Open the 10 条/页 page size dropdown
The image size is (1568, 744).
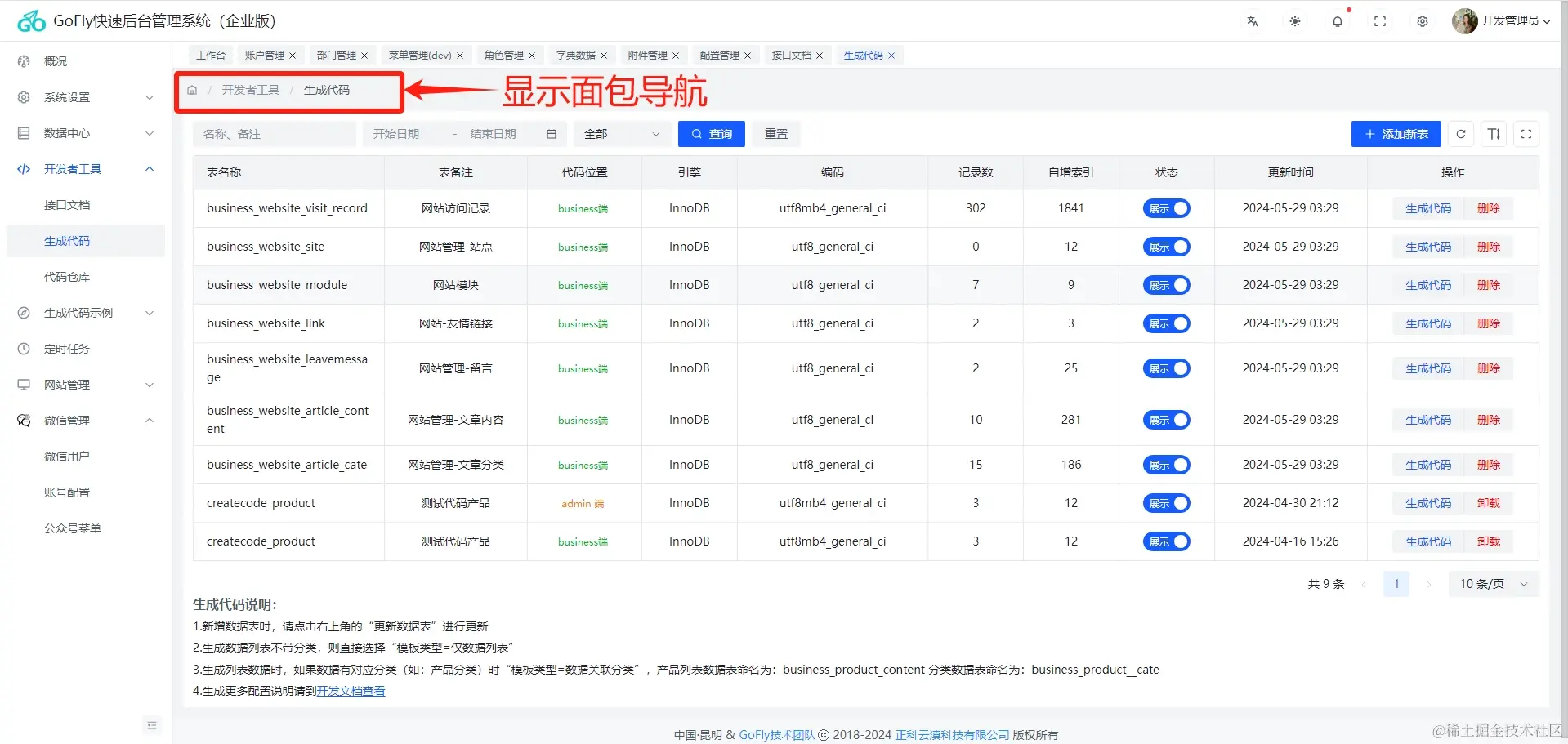(1494, 584)
